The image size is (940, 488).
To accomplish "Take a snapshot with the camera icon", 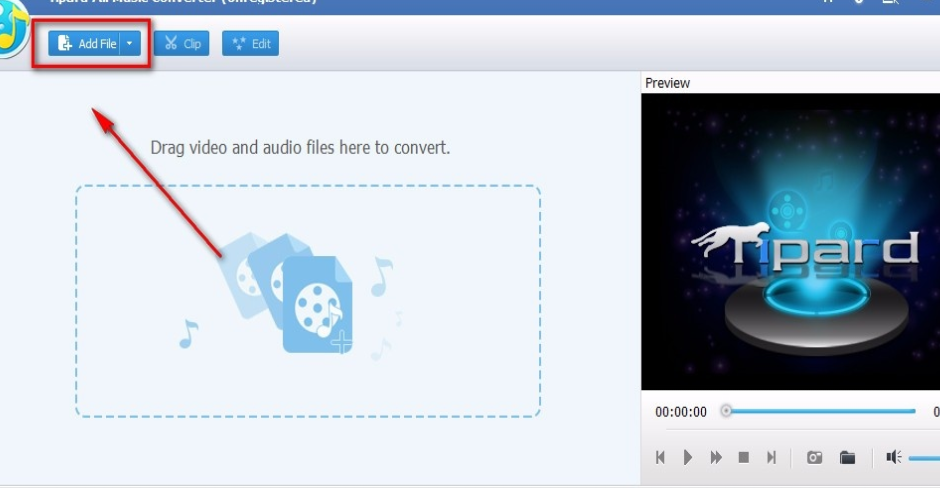I will (x=814, y=457).
